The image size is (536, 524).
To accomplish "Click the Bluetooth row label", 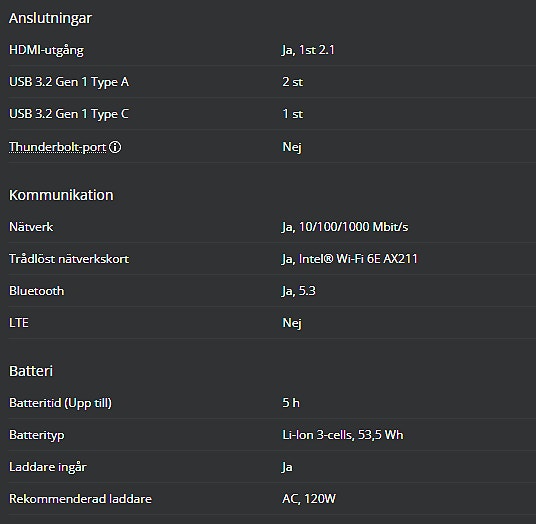I will pos(37,291).
